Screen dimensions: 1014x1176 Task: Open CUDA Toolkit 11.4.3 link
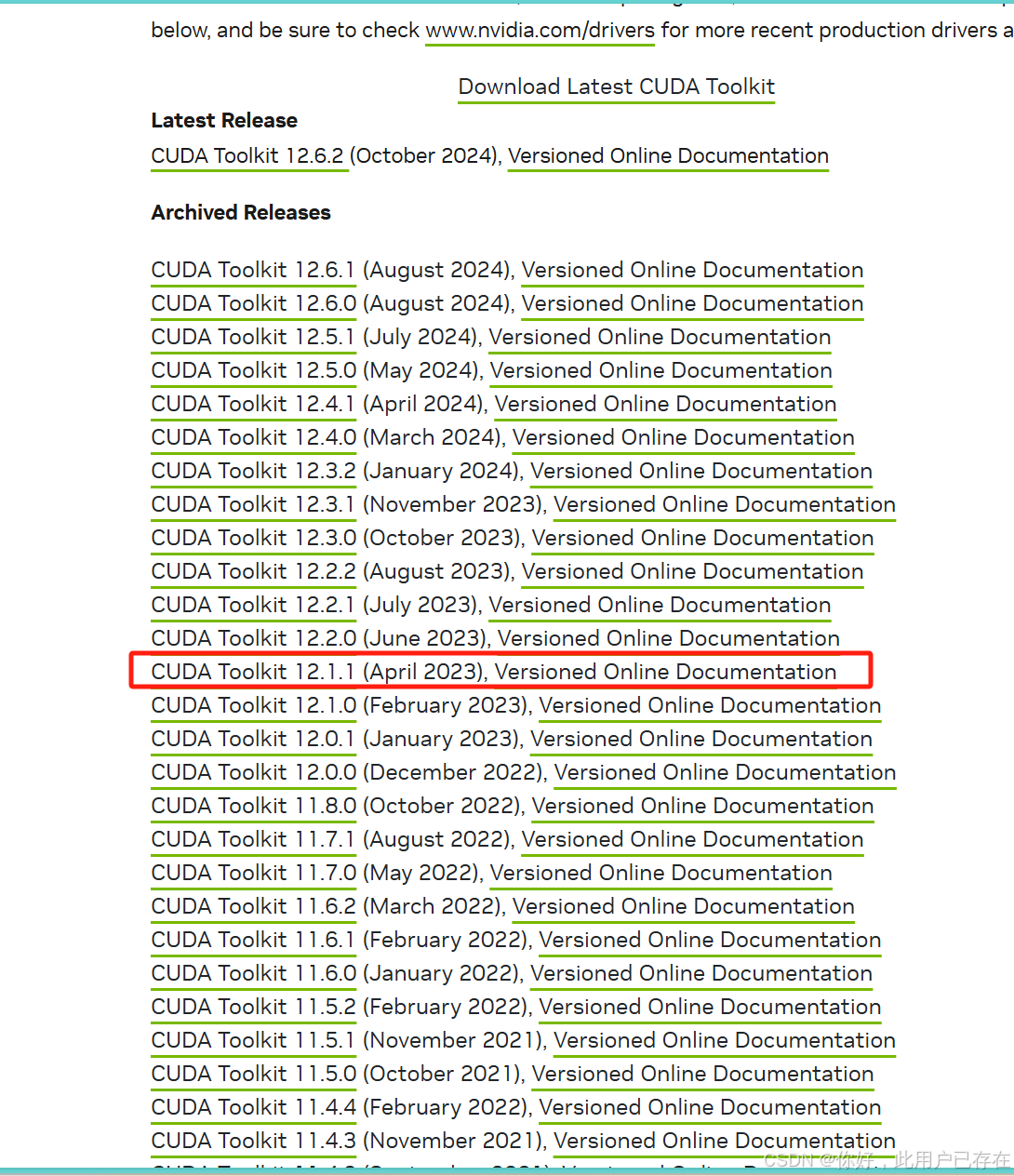[x=254, y=1141]
